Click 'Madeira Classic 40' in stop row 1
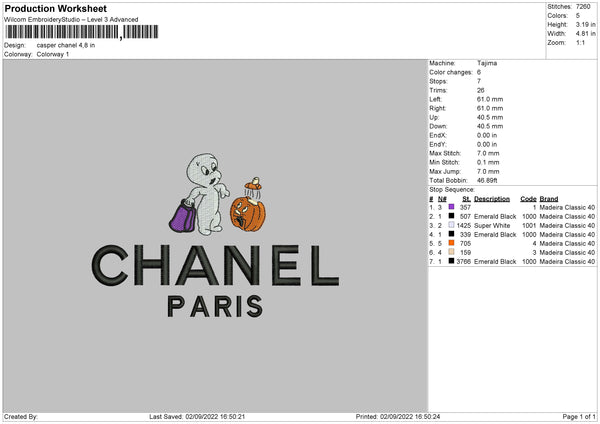 [x=567, y=207]
